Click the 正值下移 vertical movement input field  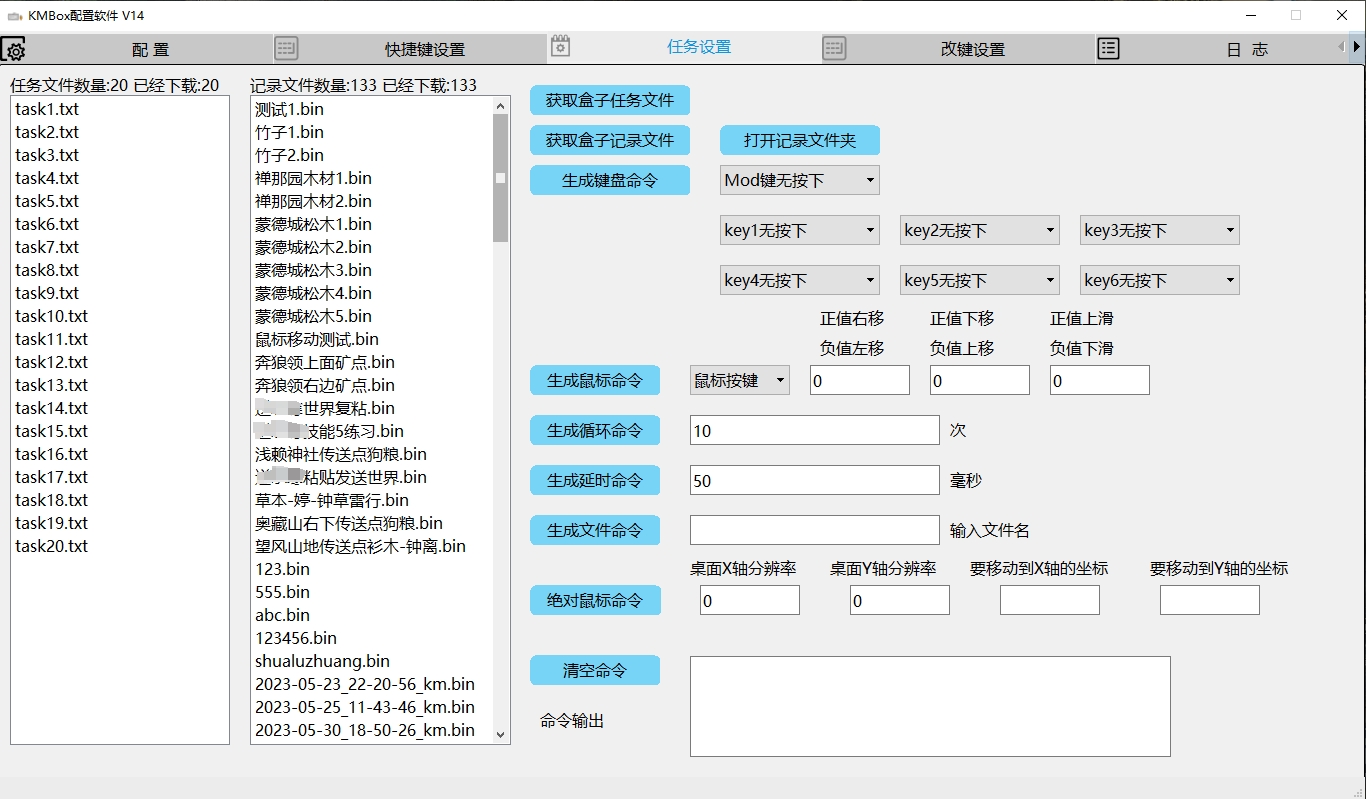click(x=980, y=380)
